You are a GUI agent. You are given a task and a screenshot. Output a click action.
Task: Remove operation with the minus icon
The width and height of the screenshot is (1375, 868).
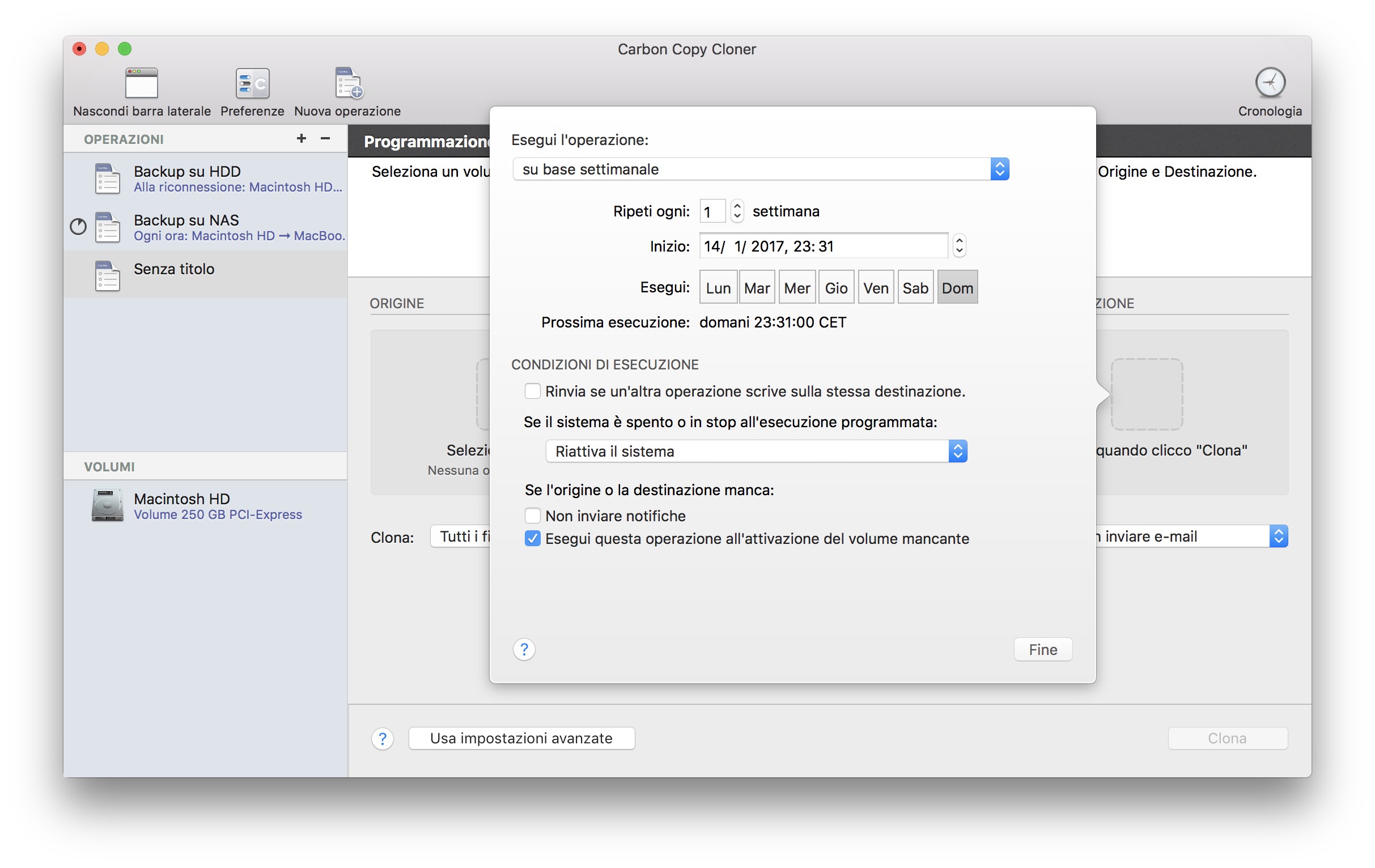(x=325, y=138)
